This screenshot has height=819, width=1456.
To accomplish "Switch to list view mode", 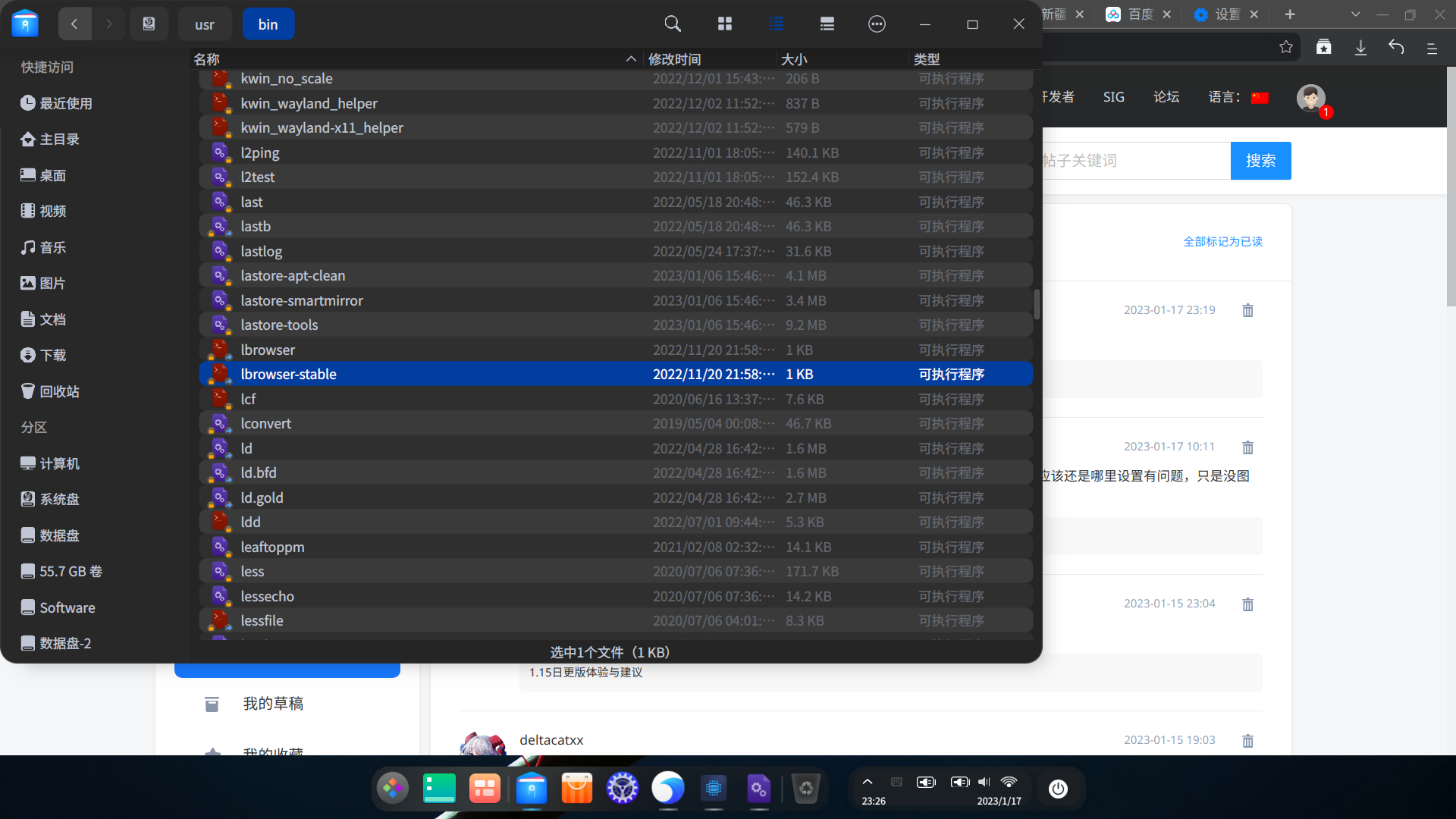I will pyautogui.click(x=776, y=24).
